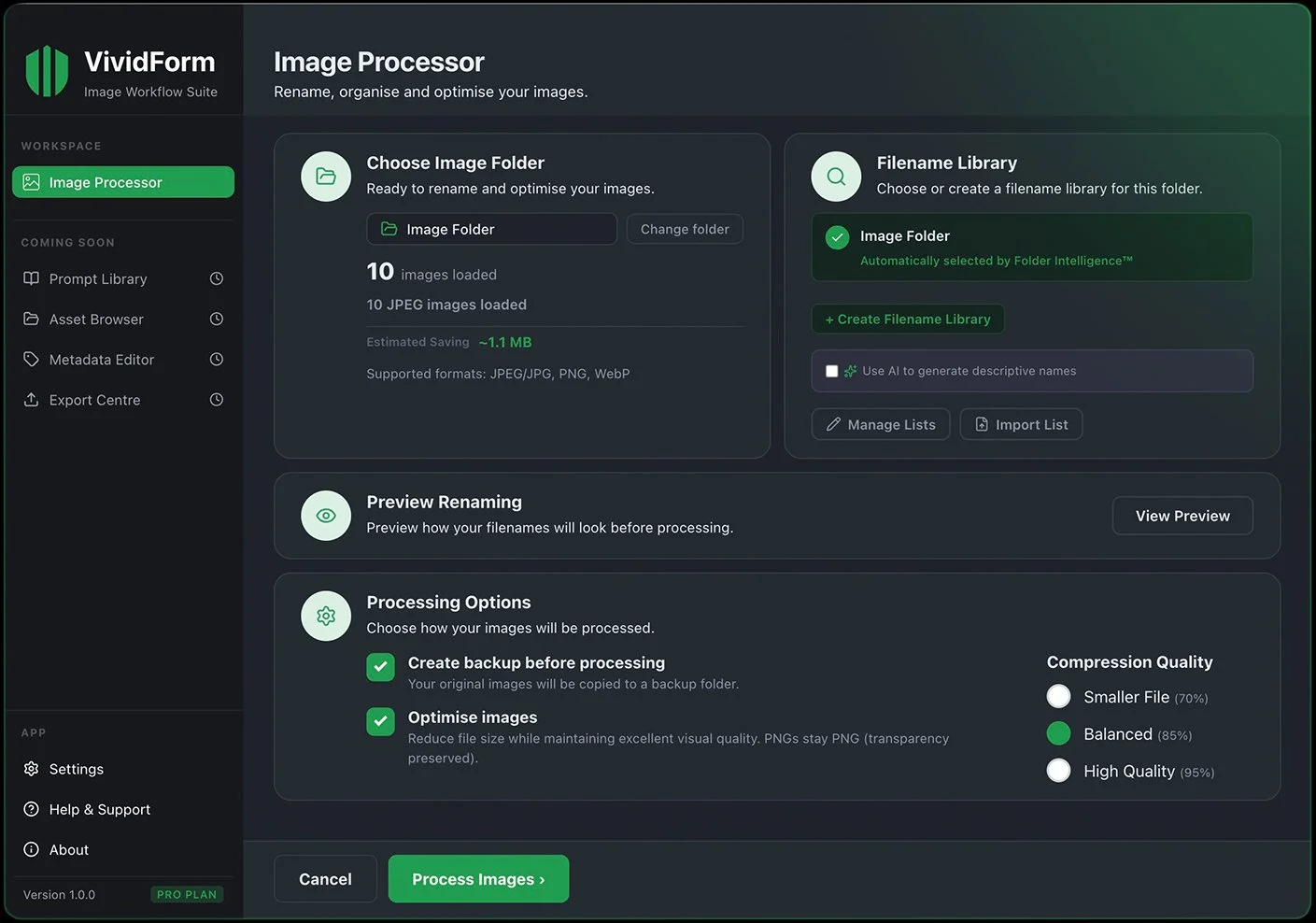This screenshot has width=1316, height=923.
Task: Click the Version 1.0.0 text
Action: click(59, 895)
